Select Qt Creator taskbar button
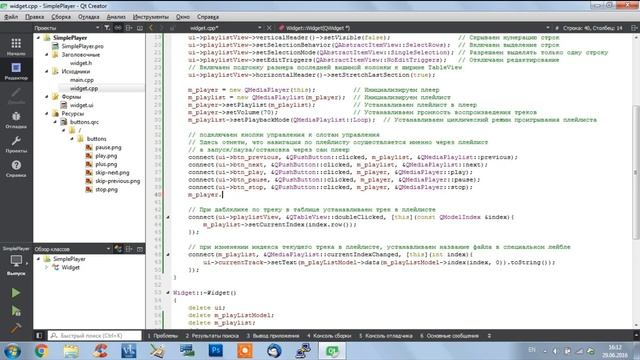Image resolution: width=640 pixels, height=360 pixels. point(332,351)
